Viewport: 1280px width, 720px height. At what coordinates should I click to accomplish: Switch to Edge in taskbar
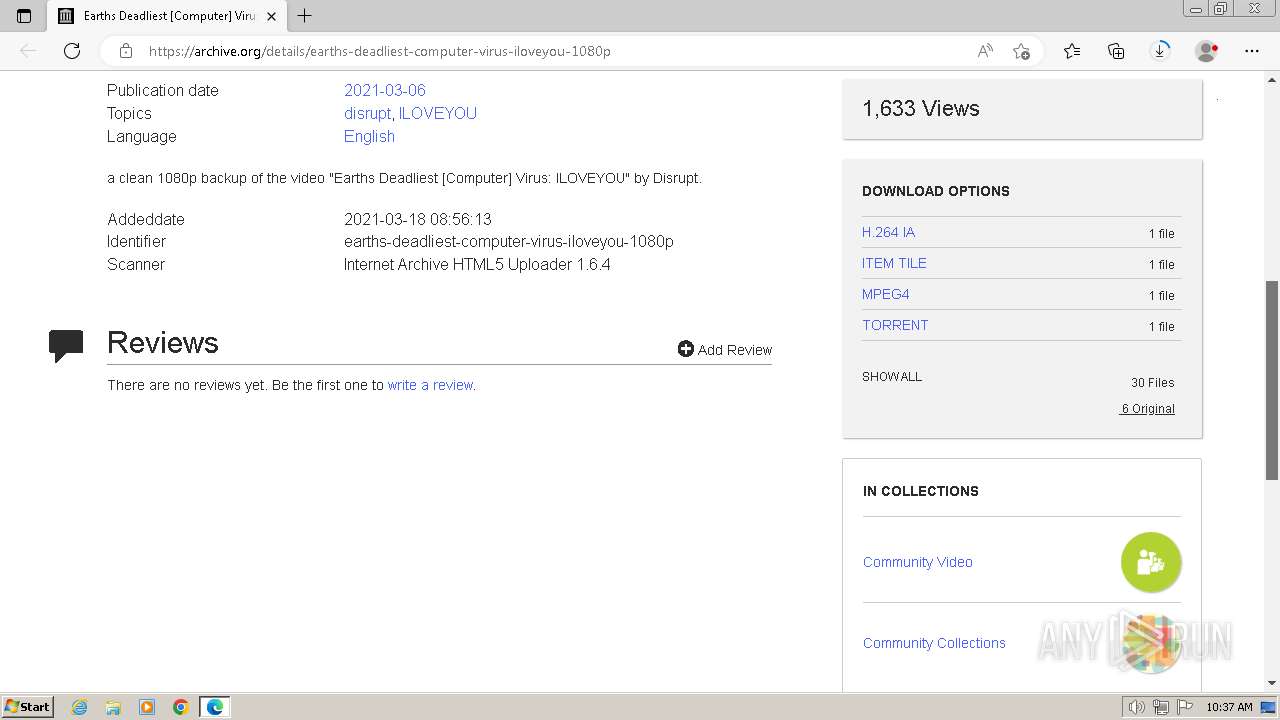click(215, 707)
